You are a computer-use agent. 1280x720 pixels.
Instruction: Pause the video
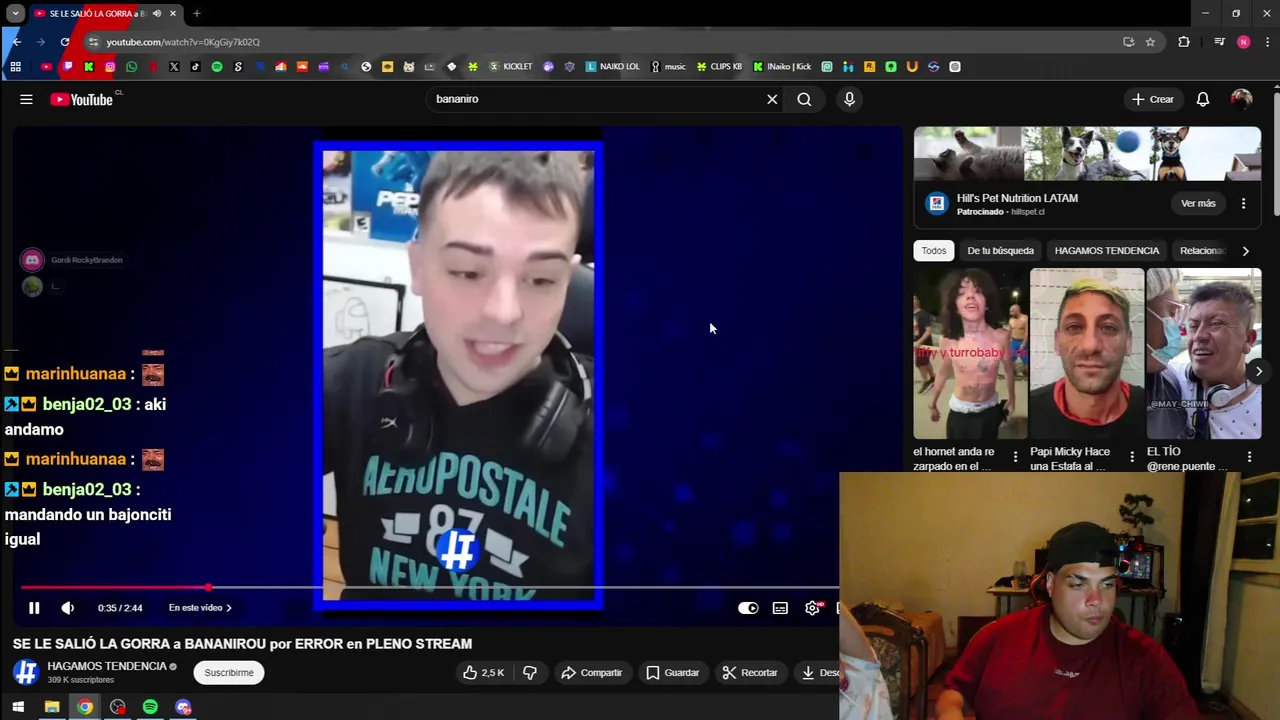coord(34,608)
